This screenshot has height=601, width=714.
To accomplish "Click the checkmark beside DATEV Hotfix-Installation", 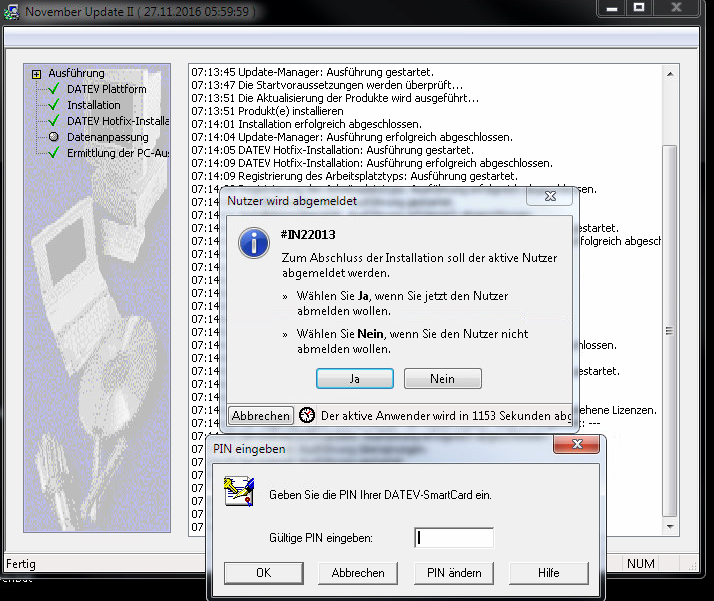I will pyautogui.click(x=53, y=121).
